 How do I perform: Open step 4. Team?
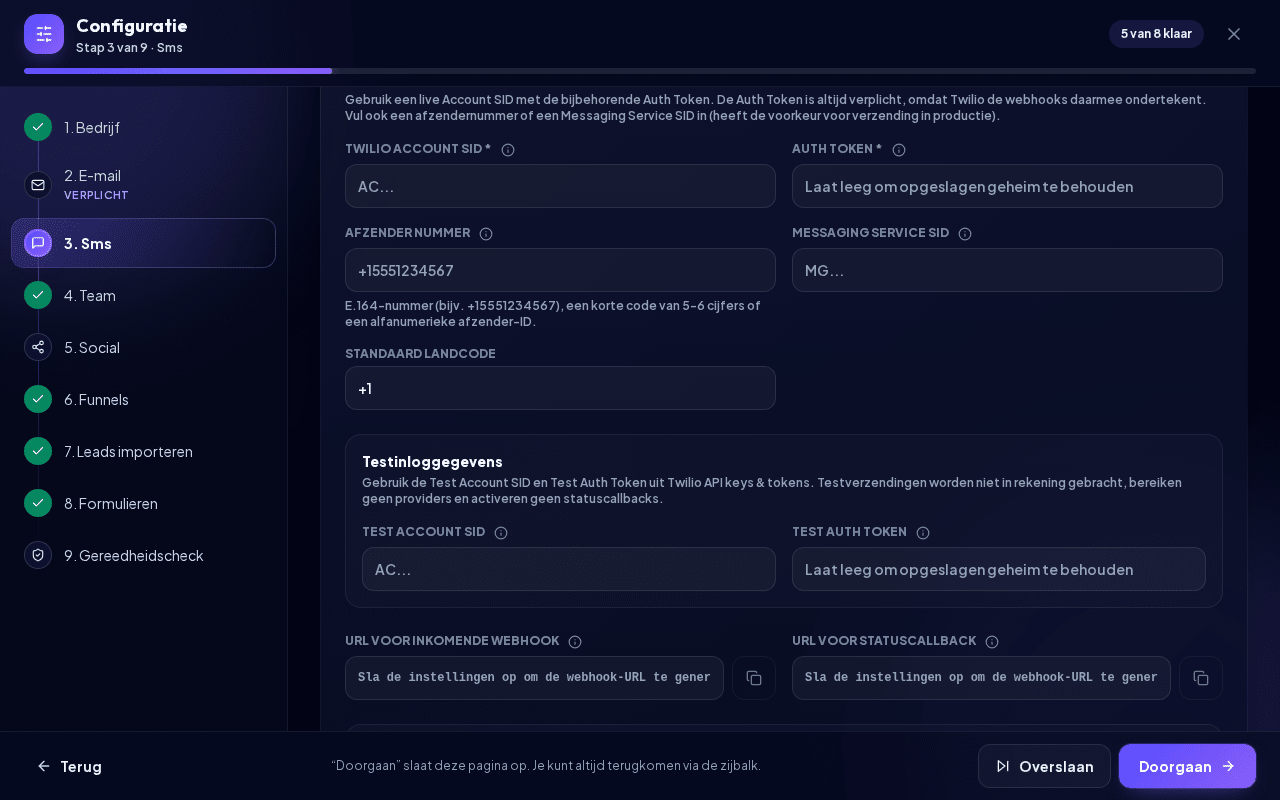click(143, 295)
